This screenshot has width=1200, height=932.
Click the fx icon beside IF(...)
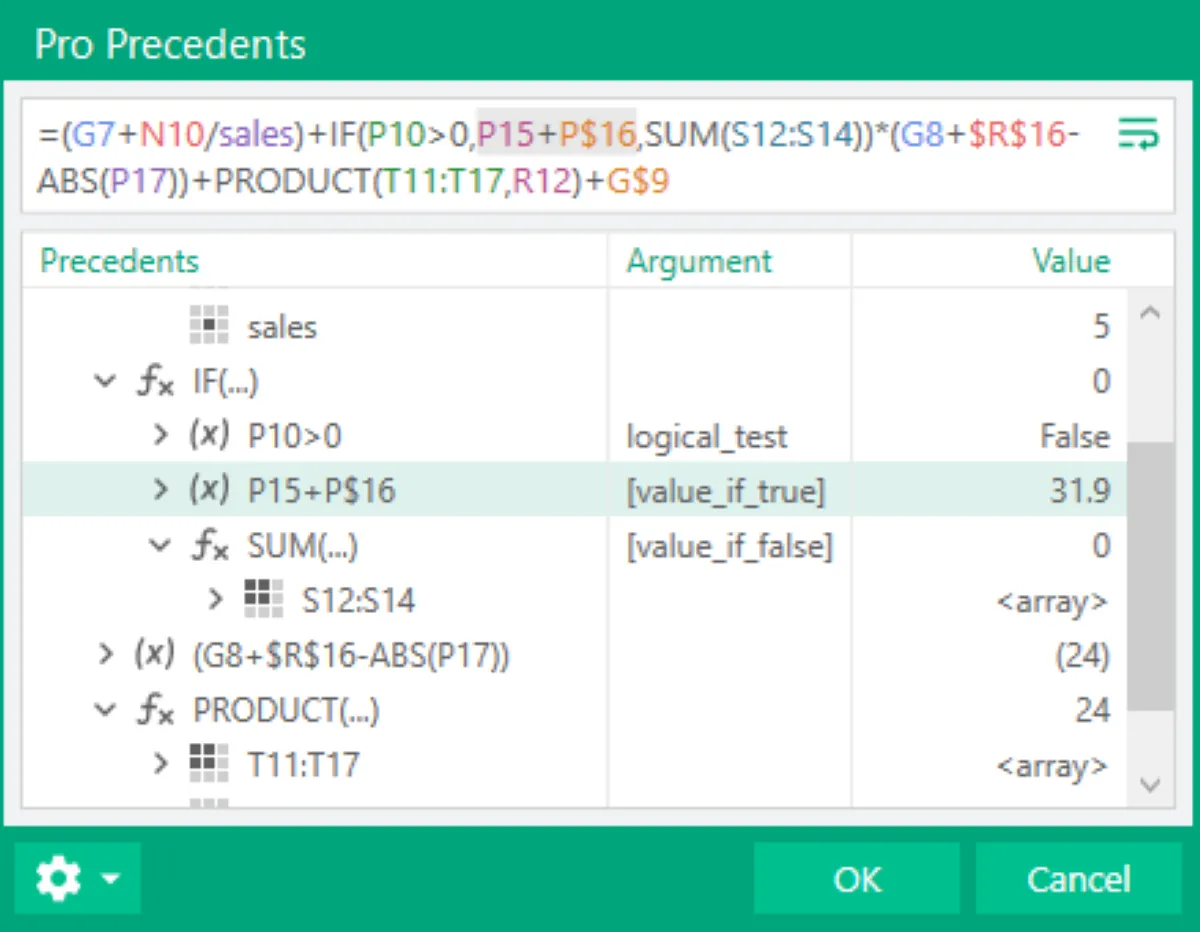tap(156, 381)
